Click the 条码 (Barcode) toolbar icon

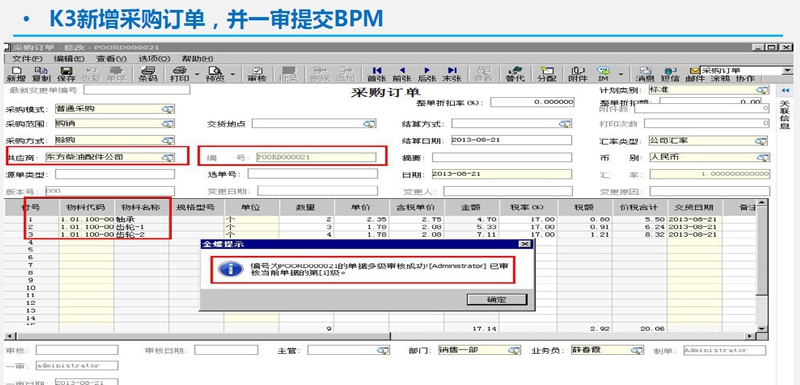pos(148,74)
